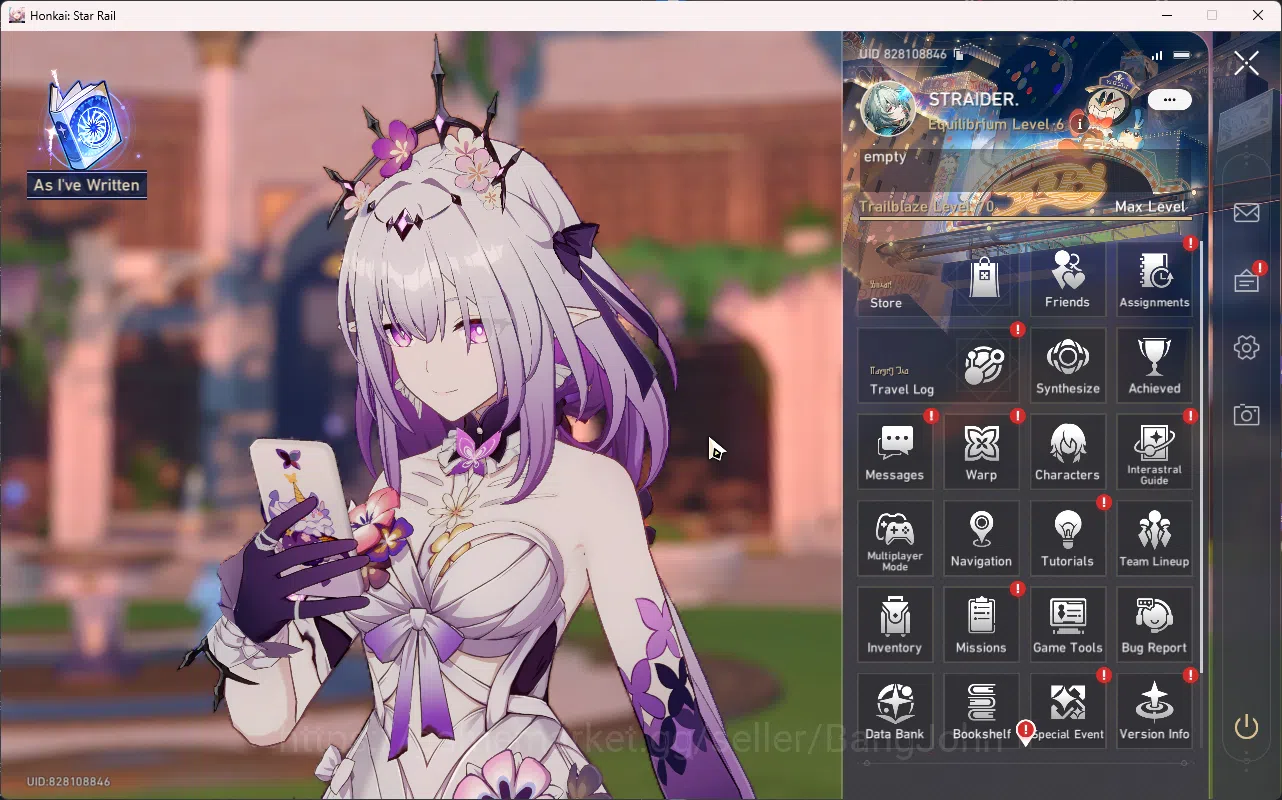This screenshot has width=1282, height=800.
Task: Click the bottom-left UID:828108846 text
Action: pos(68,781)
